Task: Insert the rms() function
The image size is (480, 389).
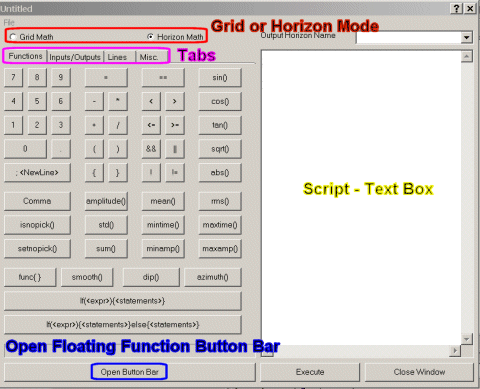Action: (x=220, y=201)
